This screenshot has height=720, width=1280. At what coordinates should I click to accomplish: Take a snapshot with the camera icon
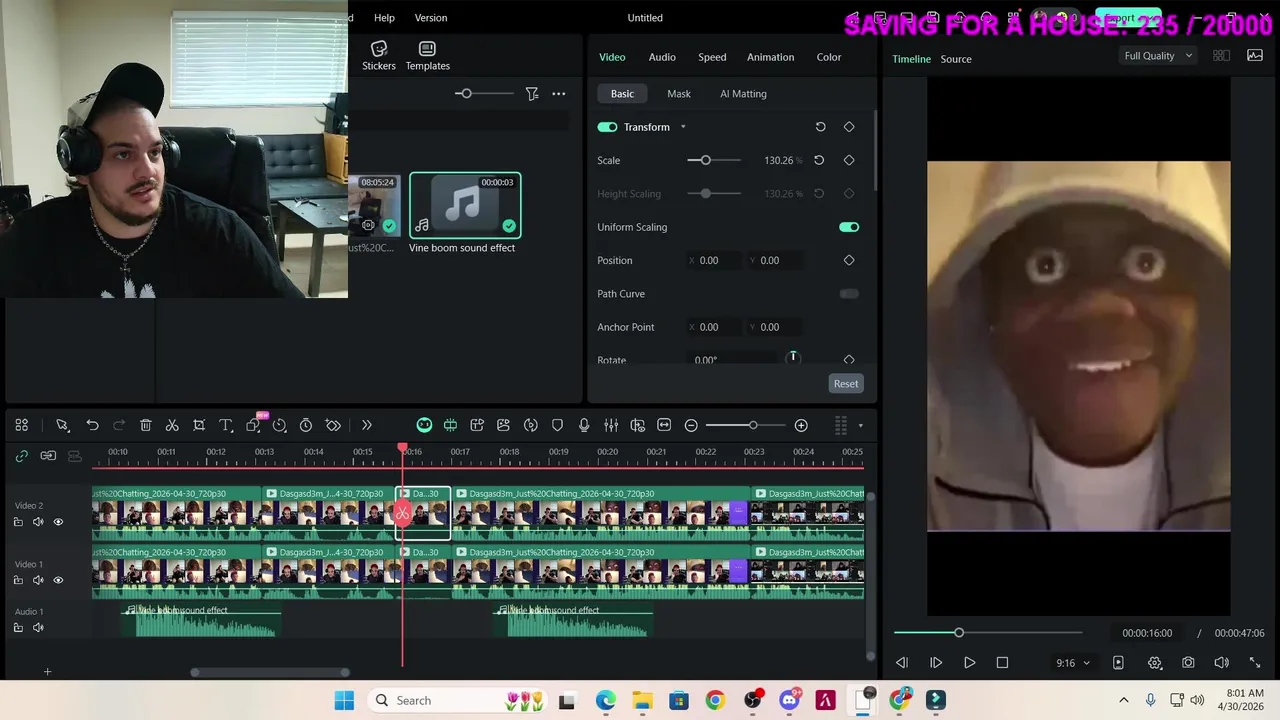pyautogui.click(x=1188, y=662)
